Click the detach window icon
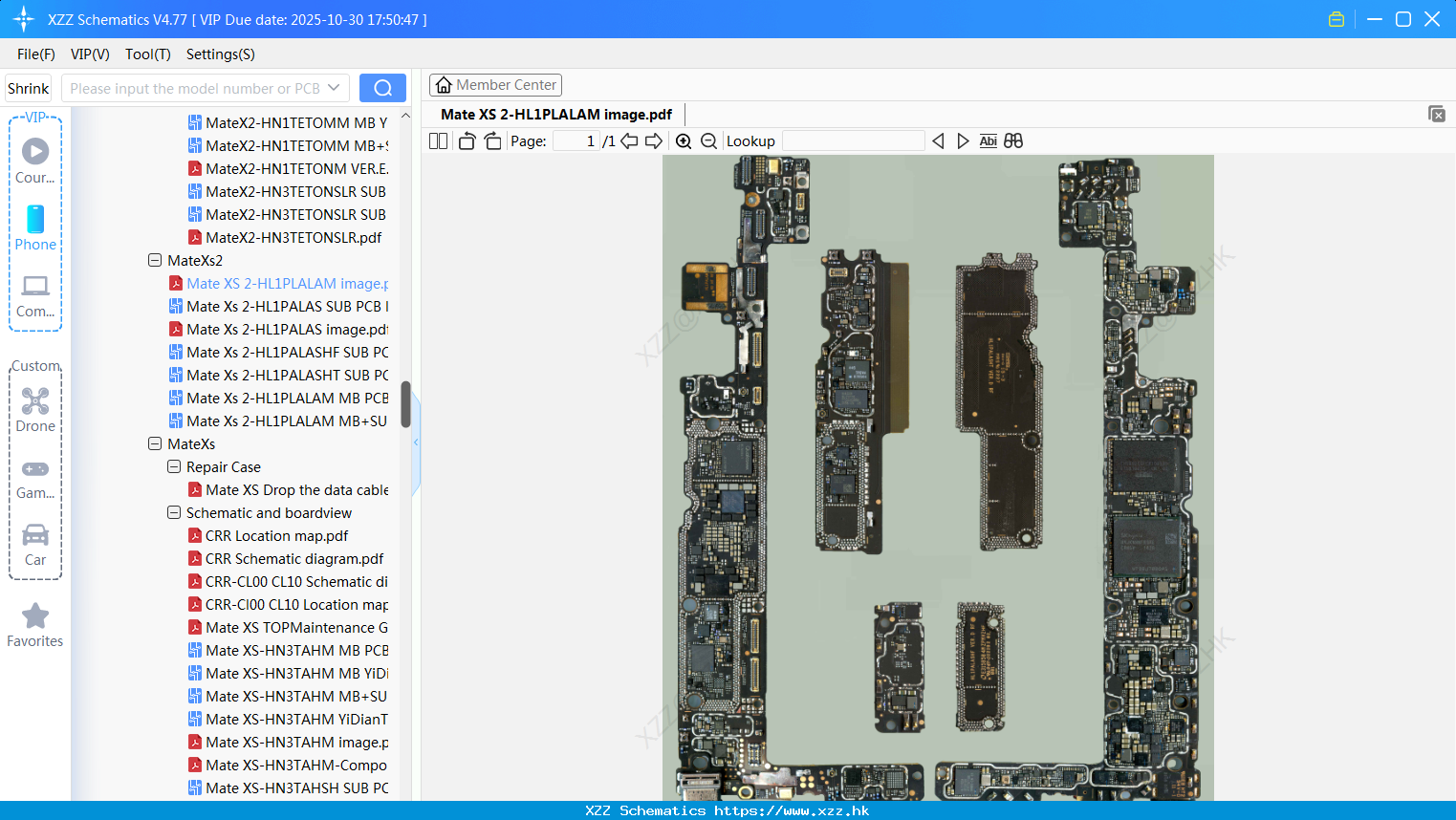 pos(1436,114)
